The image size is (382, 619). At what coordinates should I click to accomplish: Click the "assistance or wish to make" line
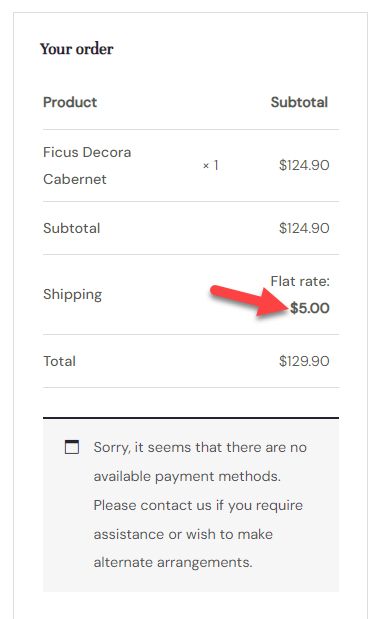click(183, 534)
